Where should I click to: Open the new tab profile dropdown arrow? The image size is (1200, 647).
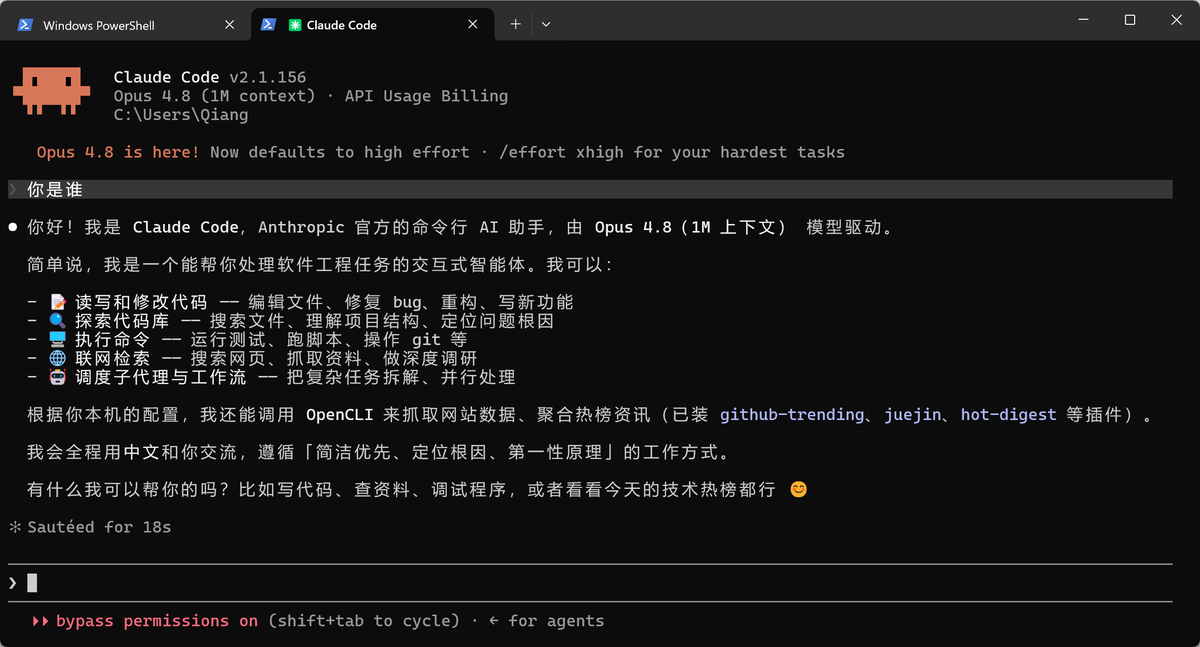[546, 24]
